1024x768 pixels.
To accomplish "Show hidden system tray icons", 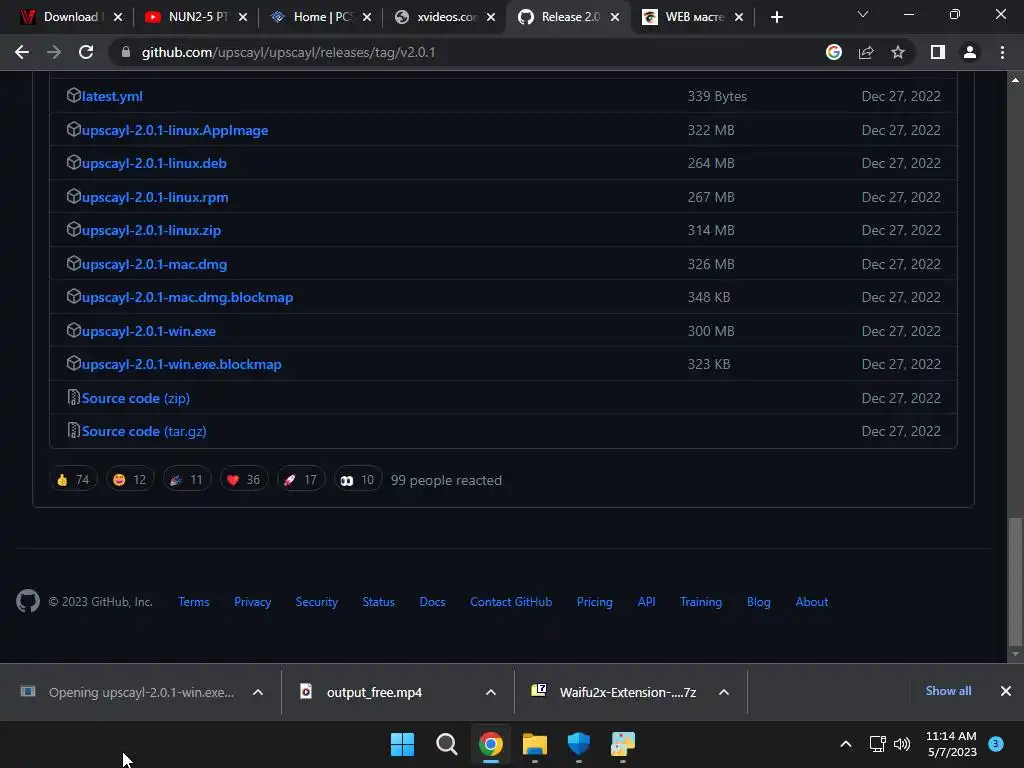I will [846, 744].
